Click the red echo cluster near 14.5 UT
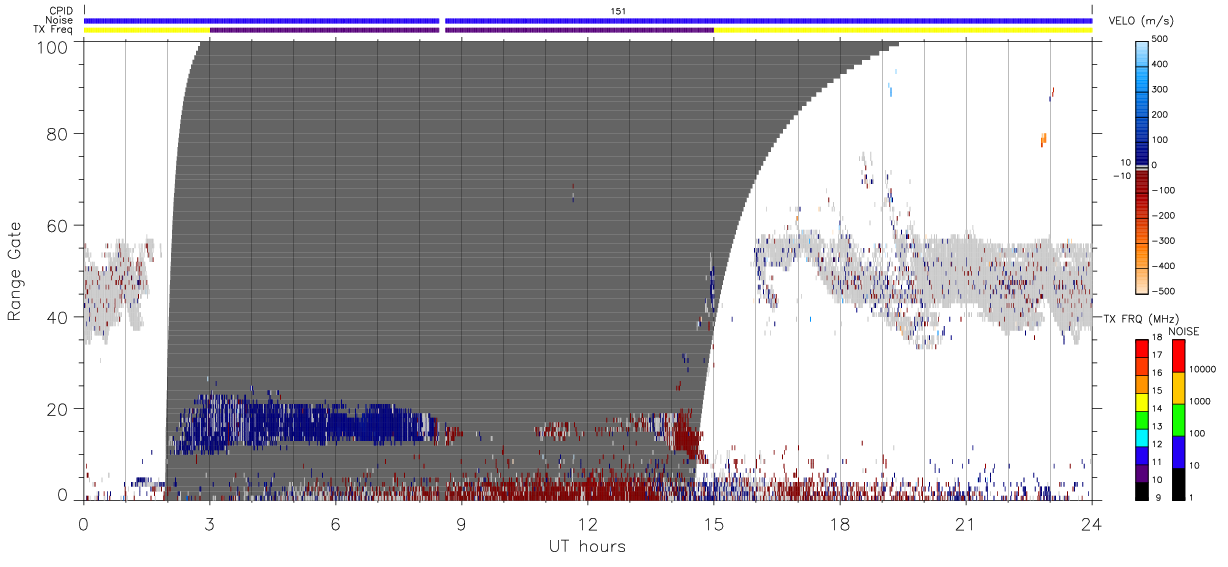This screenshot has height=567, width=1228. click(686, 435)
